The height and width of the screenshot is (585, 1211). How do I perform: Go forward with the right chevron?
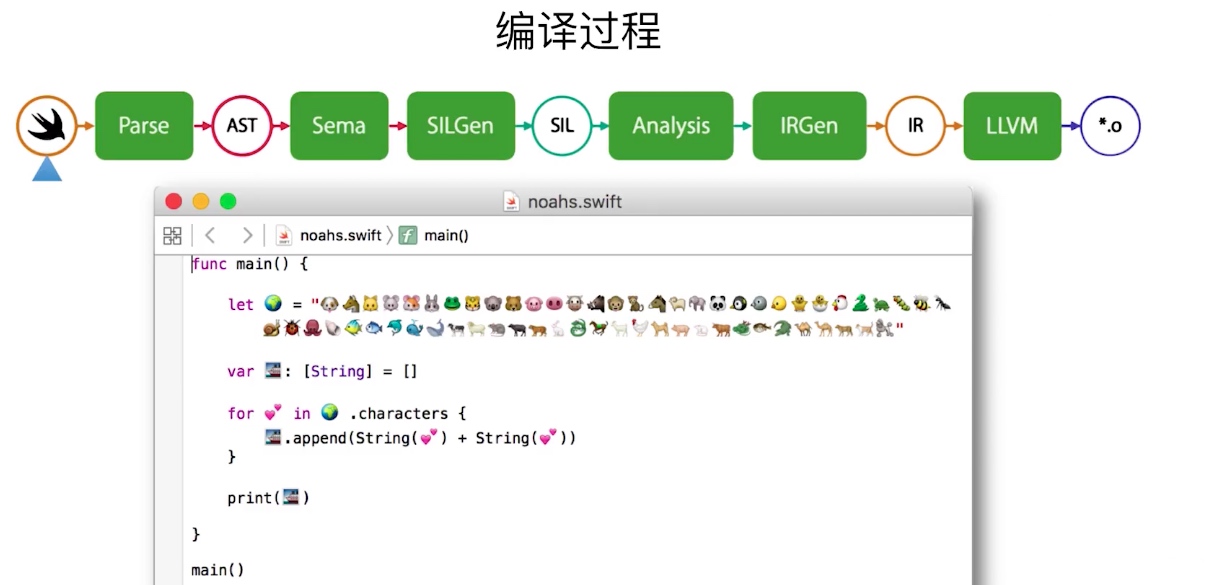click(247, 236)
